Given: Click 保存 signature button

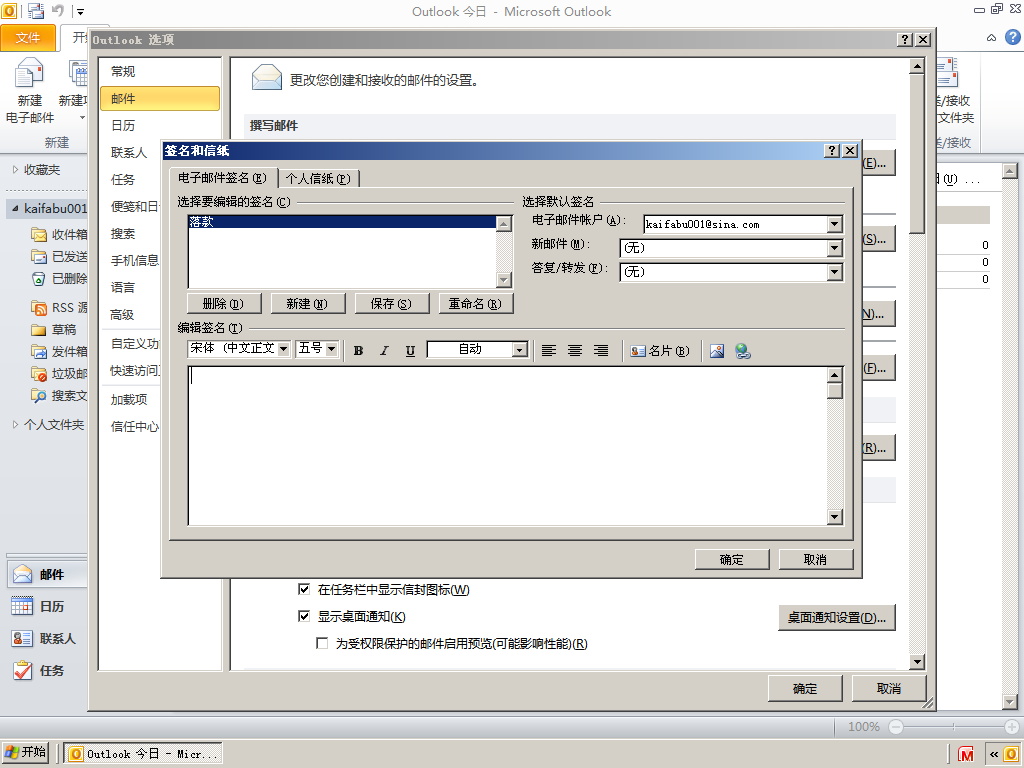Looking at the screenshot, I should point(391,304).
